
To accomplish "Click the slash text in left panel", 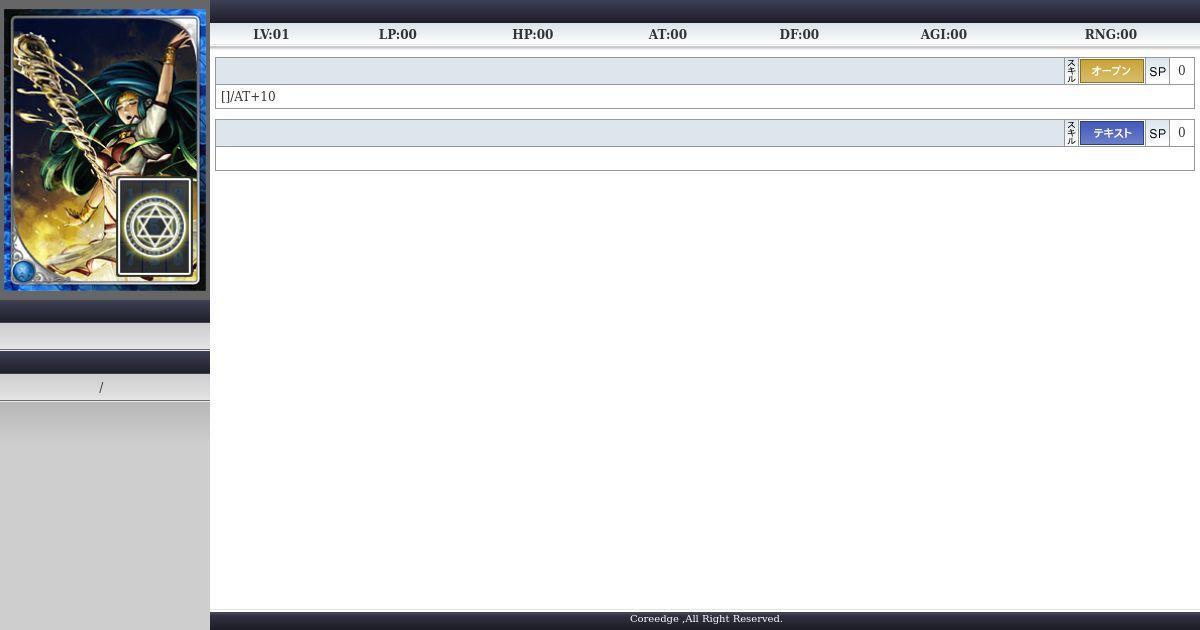I will [x=101, y=387].
